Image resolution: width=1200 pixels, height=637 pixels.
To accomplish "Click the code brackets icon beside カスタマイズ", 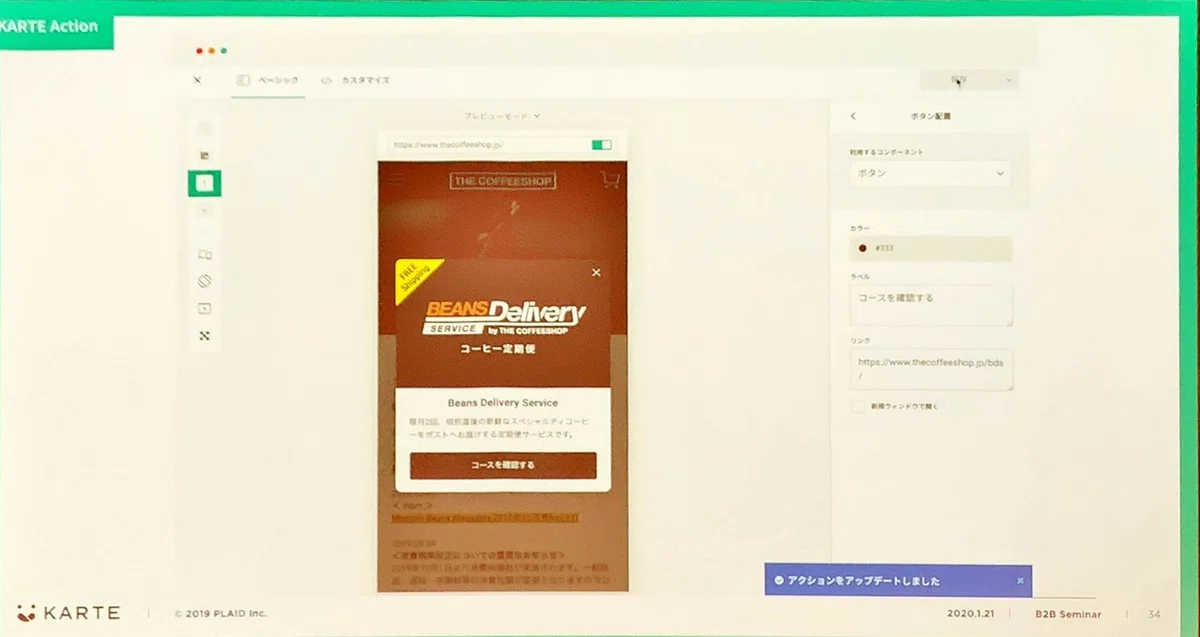I will tap(326, 80).
